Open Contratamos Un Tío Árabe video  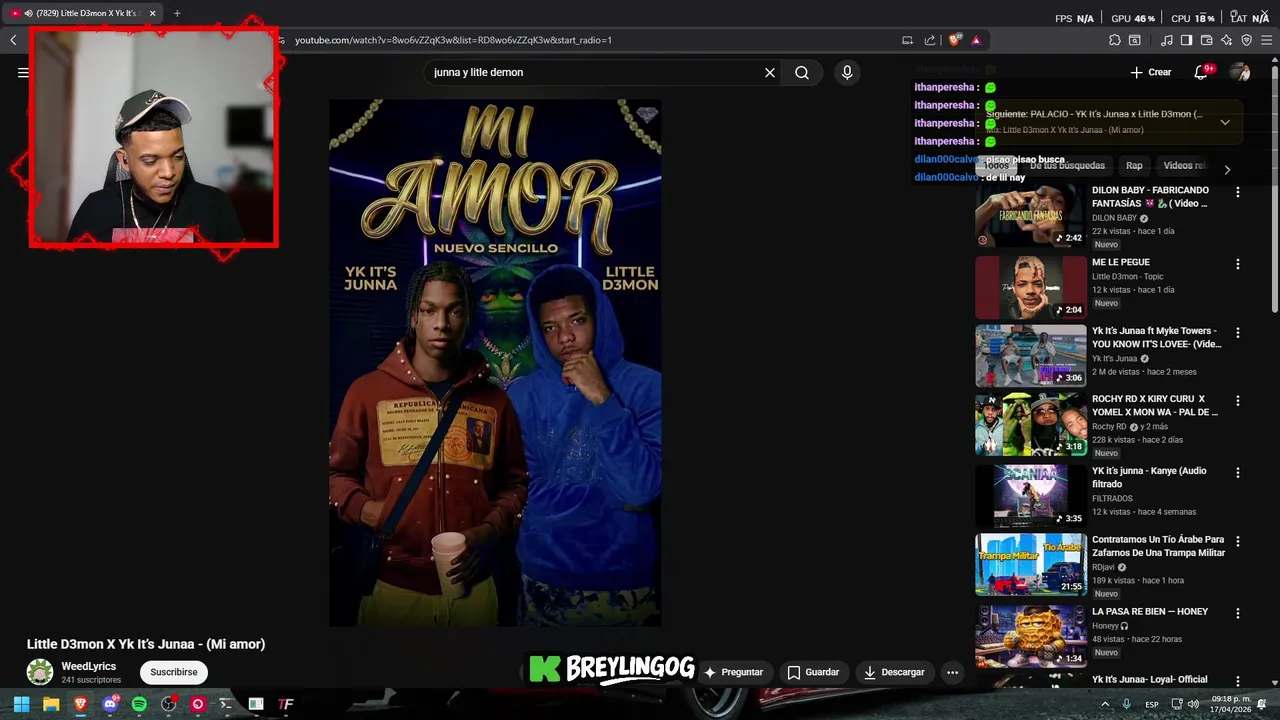1030,565
